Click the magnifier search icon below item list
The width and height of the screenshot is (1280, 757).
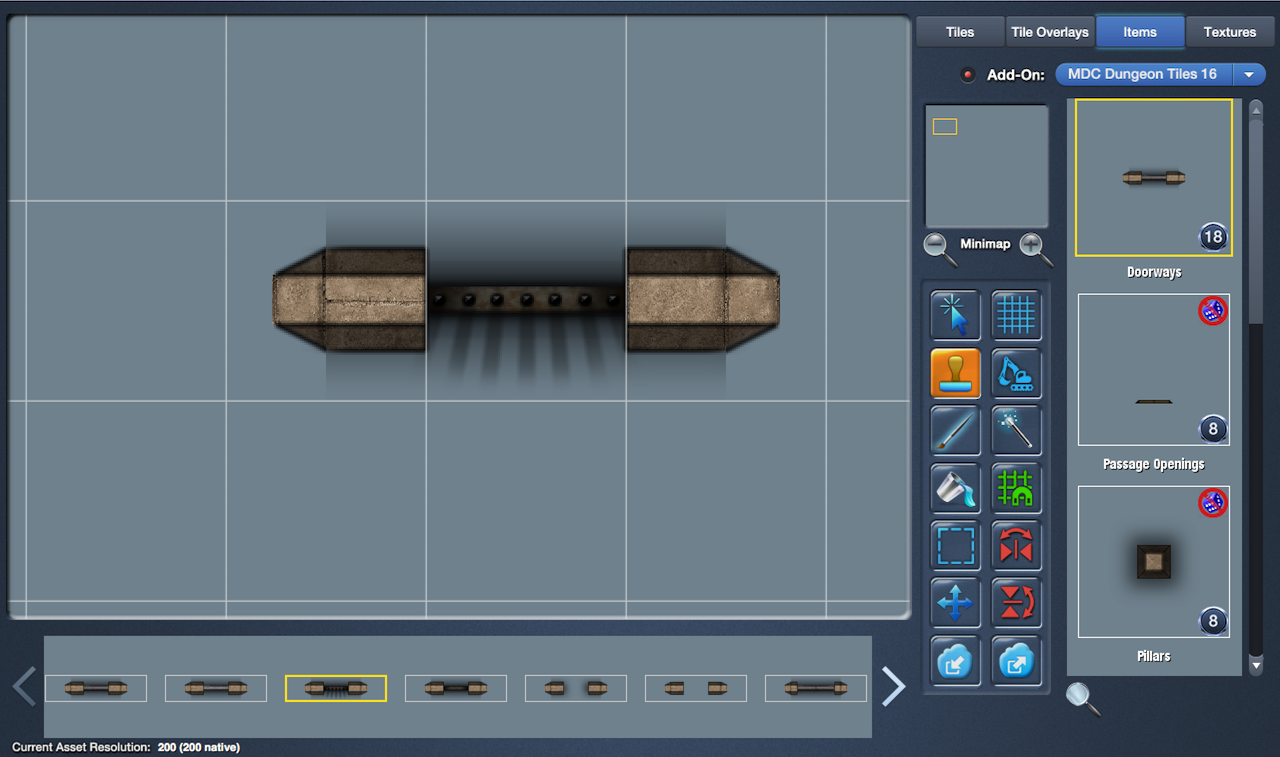[1083, 698]
